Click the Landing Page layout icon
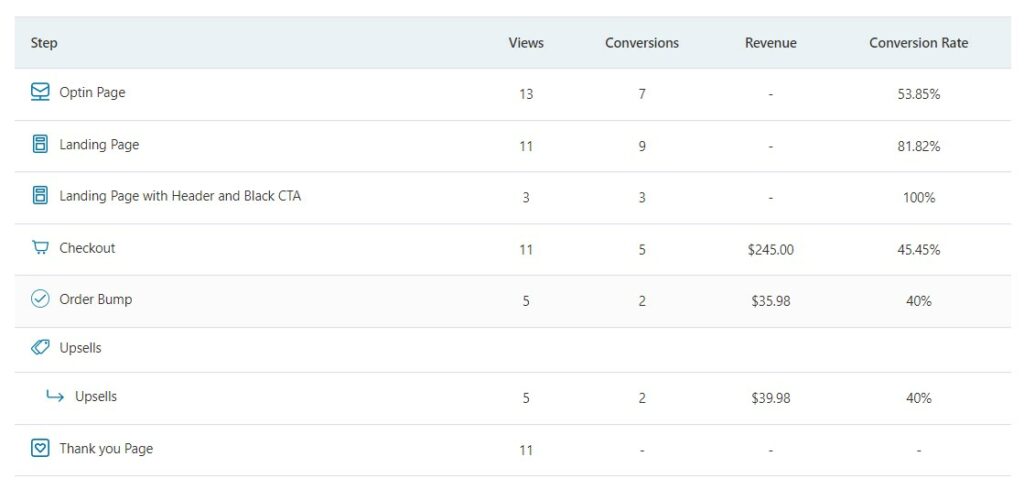The image size is (1024, 489). pos(40,144)
